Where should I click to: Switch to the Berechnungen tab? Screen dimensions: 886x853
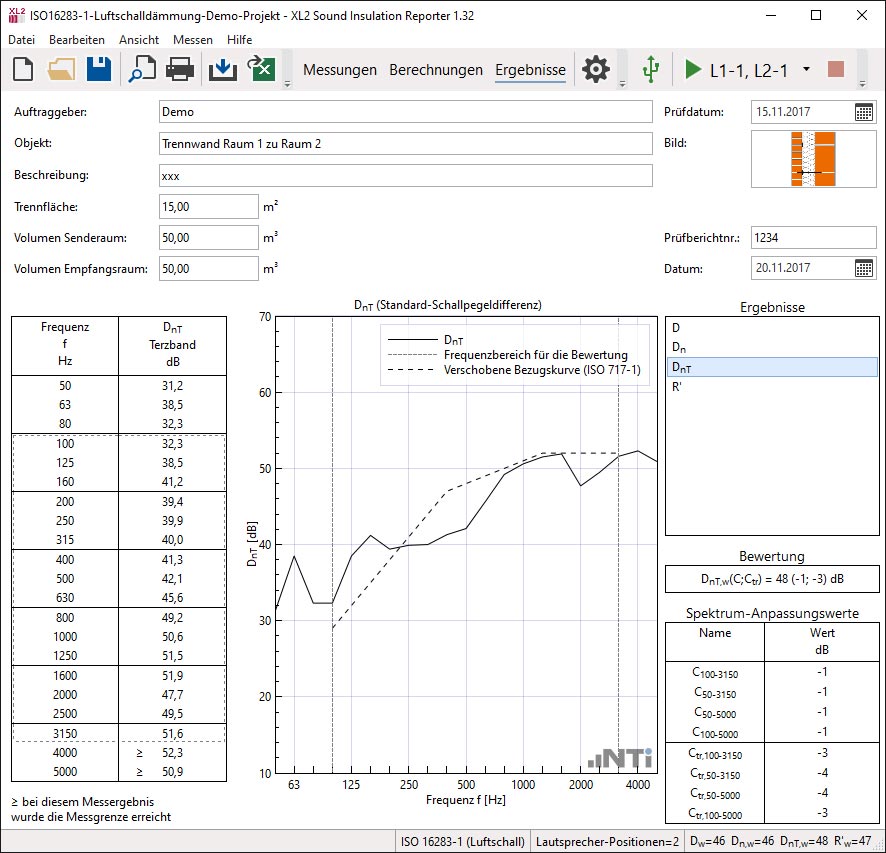coord(436,70)
